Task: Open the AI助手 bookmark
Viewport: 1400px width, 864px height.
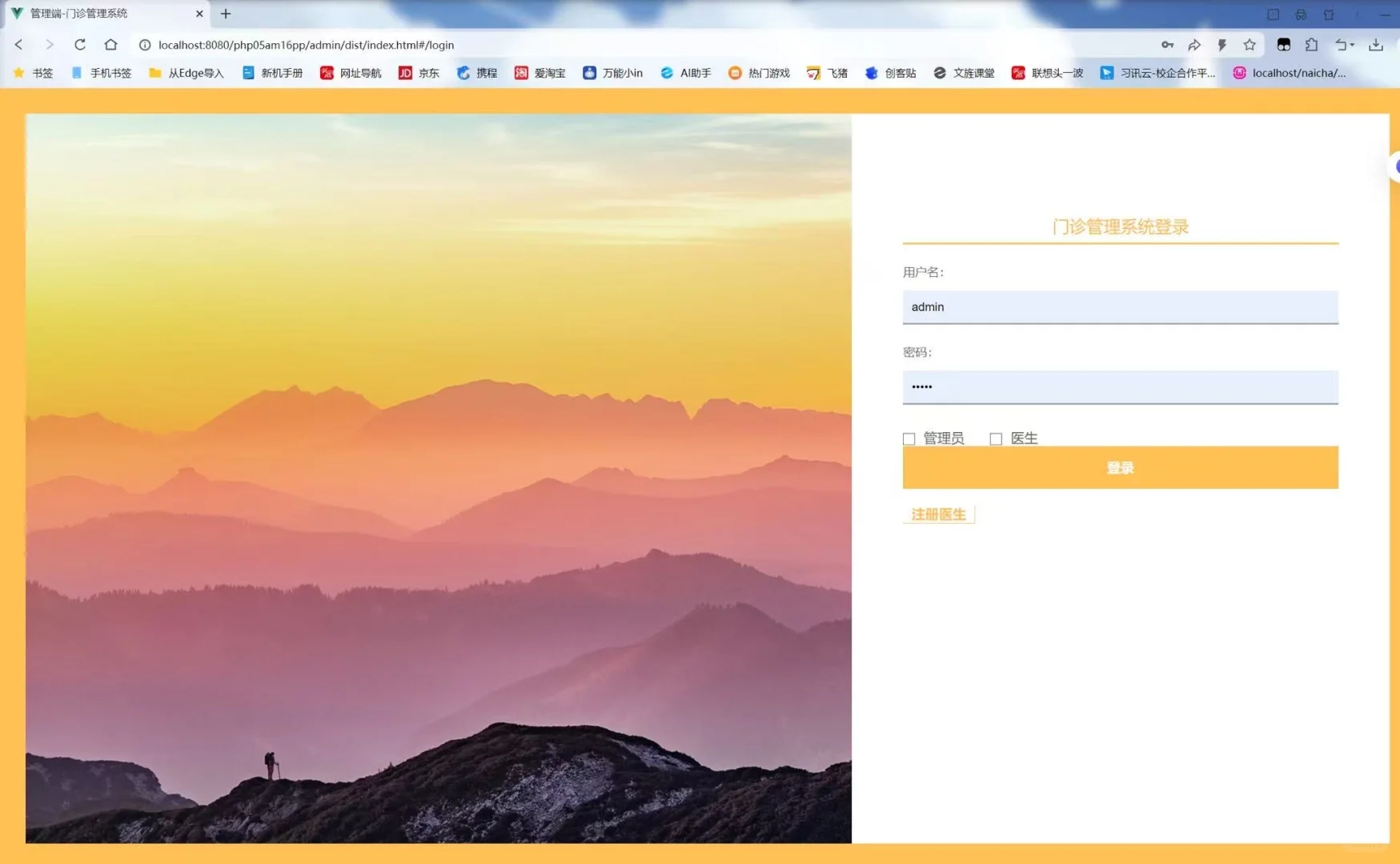Action: [685, 73]
